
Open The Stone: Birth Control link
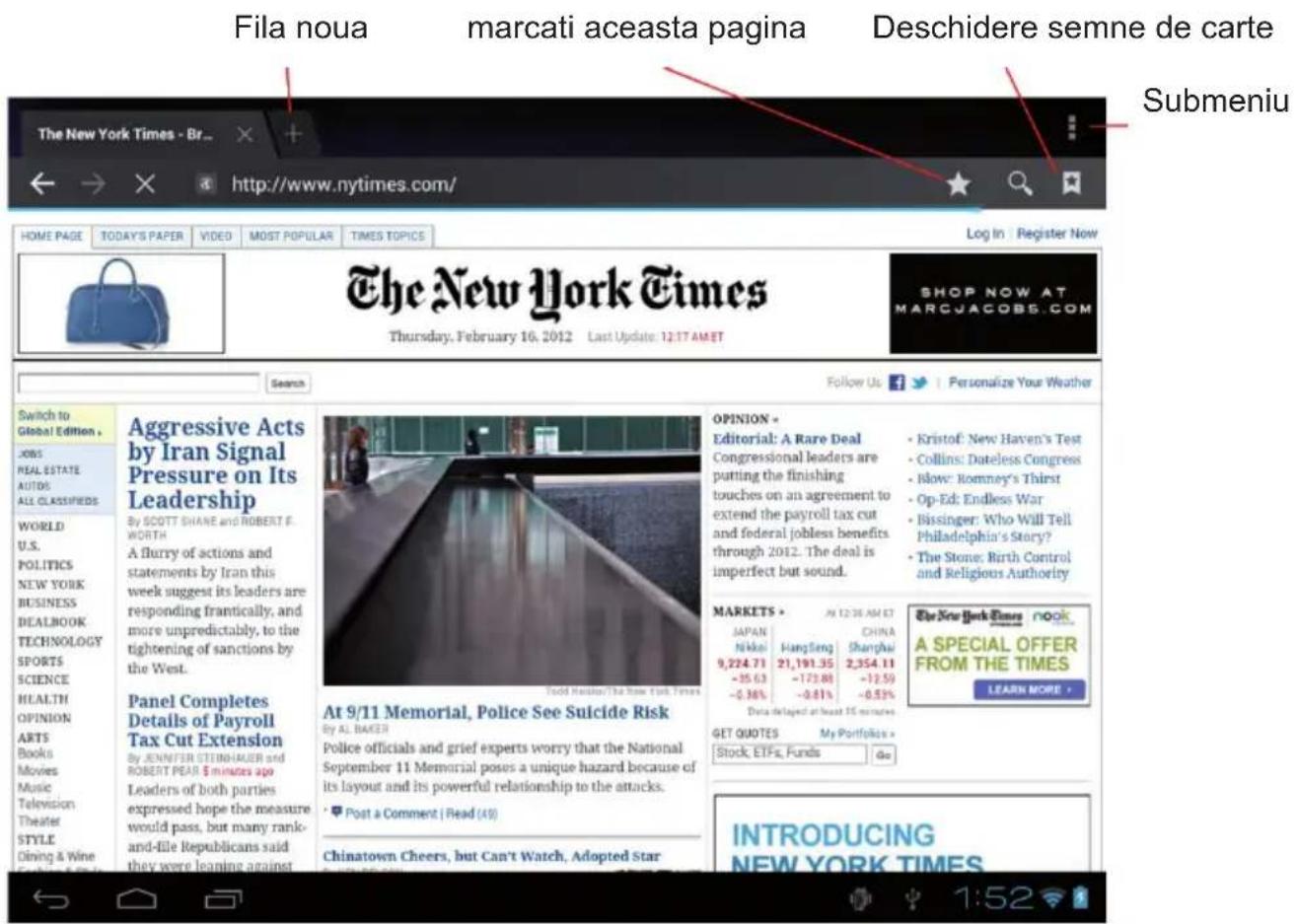992,565
